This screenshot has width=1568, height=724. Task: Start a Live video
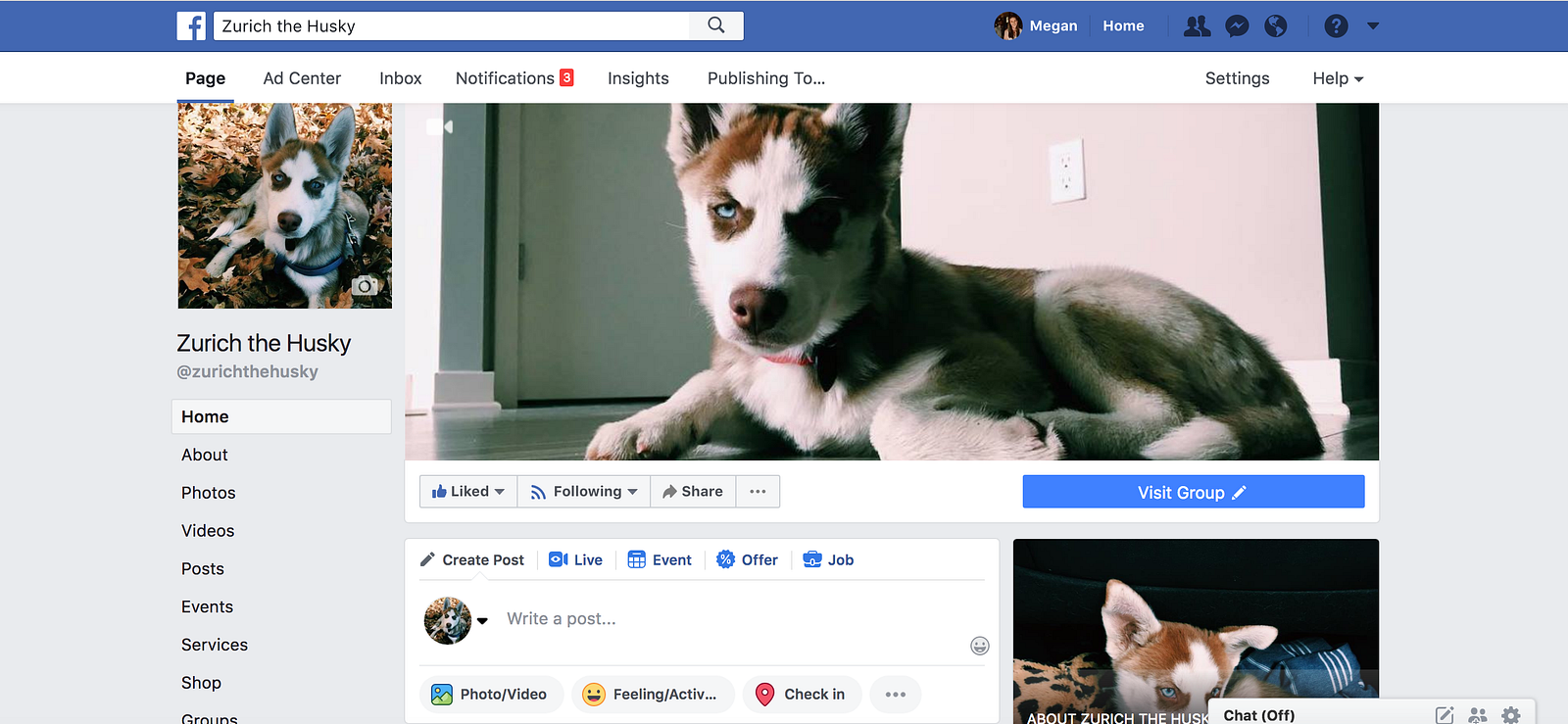576,560
